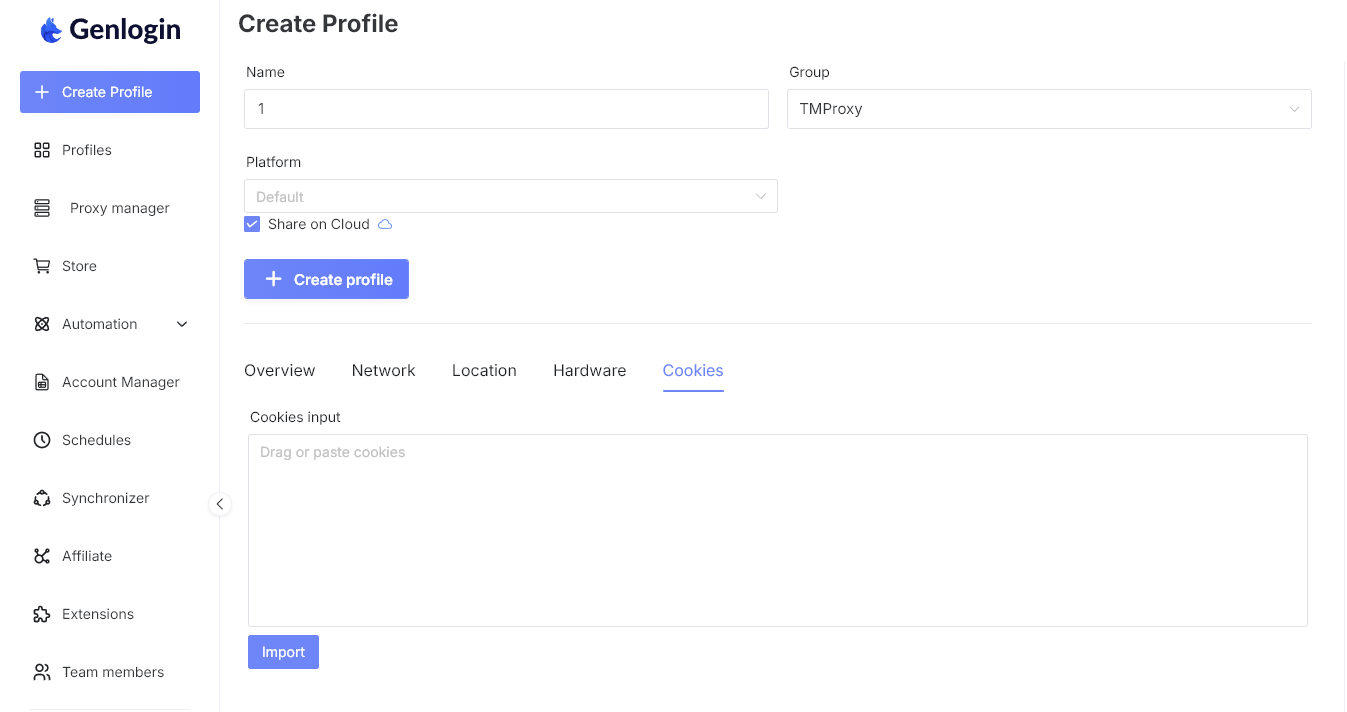Screen dimensions: 1347x712
Task: Click inside the Cookies input text area
Action: tap(777, 530)
